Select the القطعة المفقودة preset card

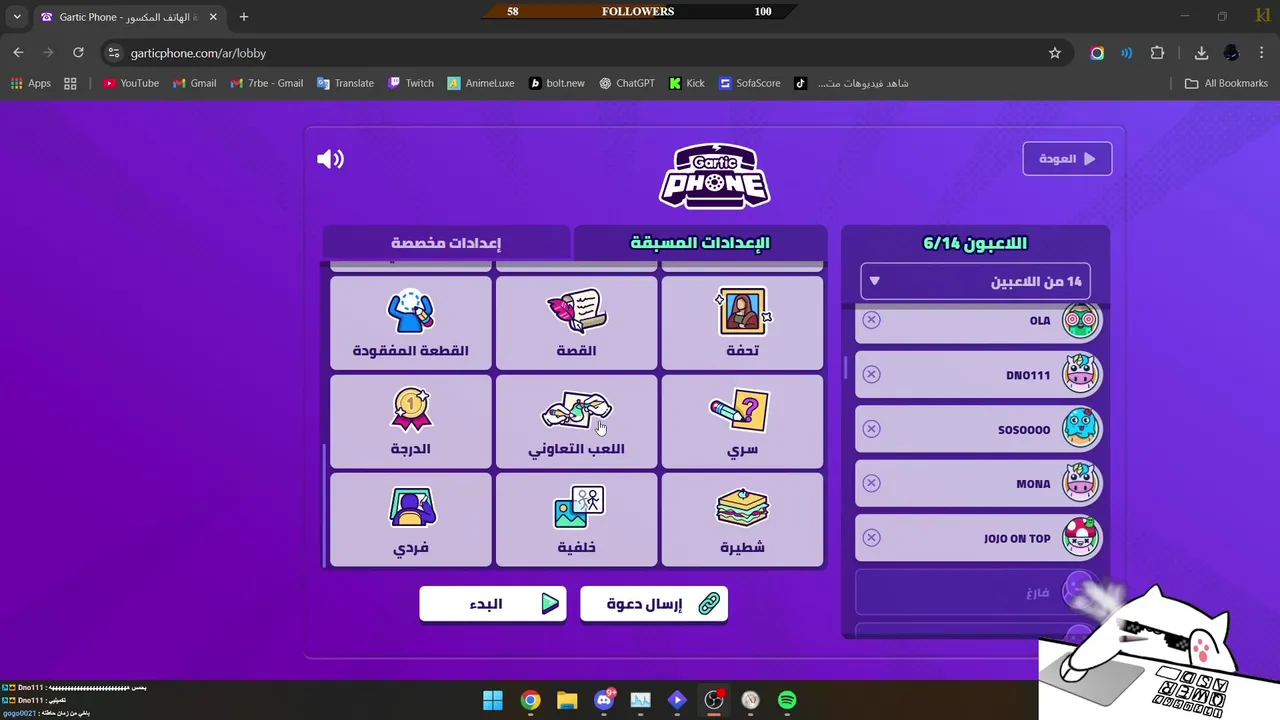point(410,322)
